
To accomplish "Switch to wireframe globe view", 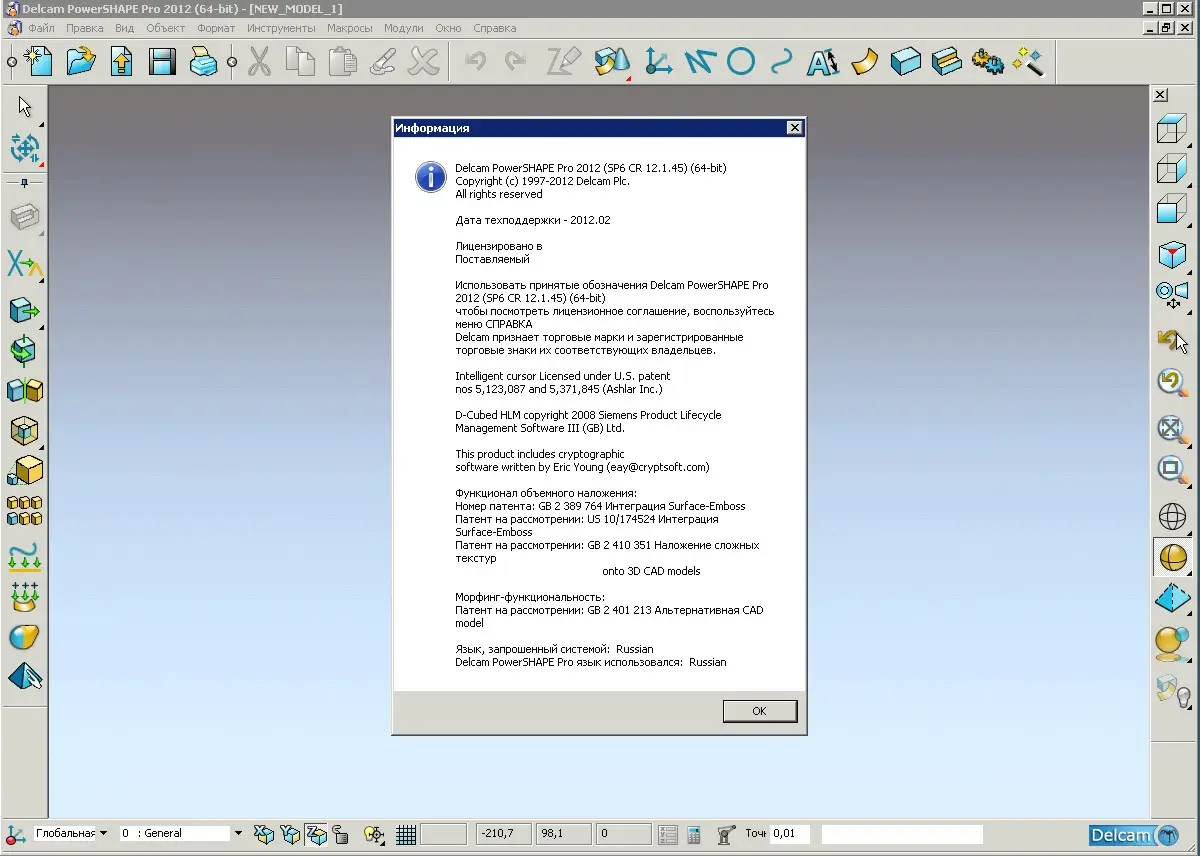I will 1171,516.
